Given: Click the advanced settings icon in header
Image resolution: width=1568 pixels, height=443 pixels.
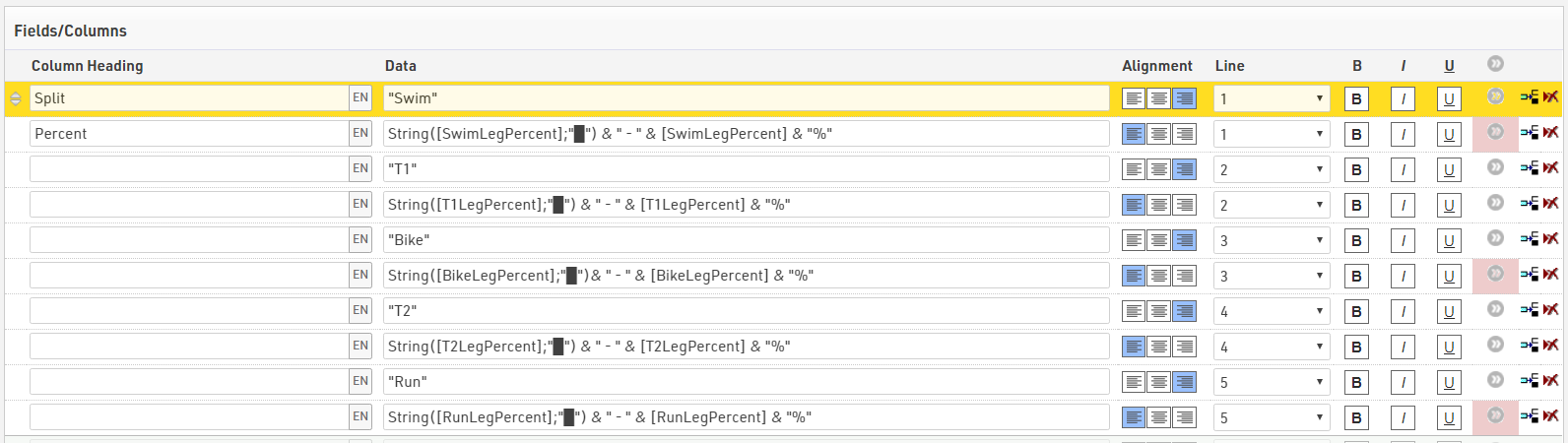Looking at the screenshot, I should 1495,64.
